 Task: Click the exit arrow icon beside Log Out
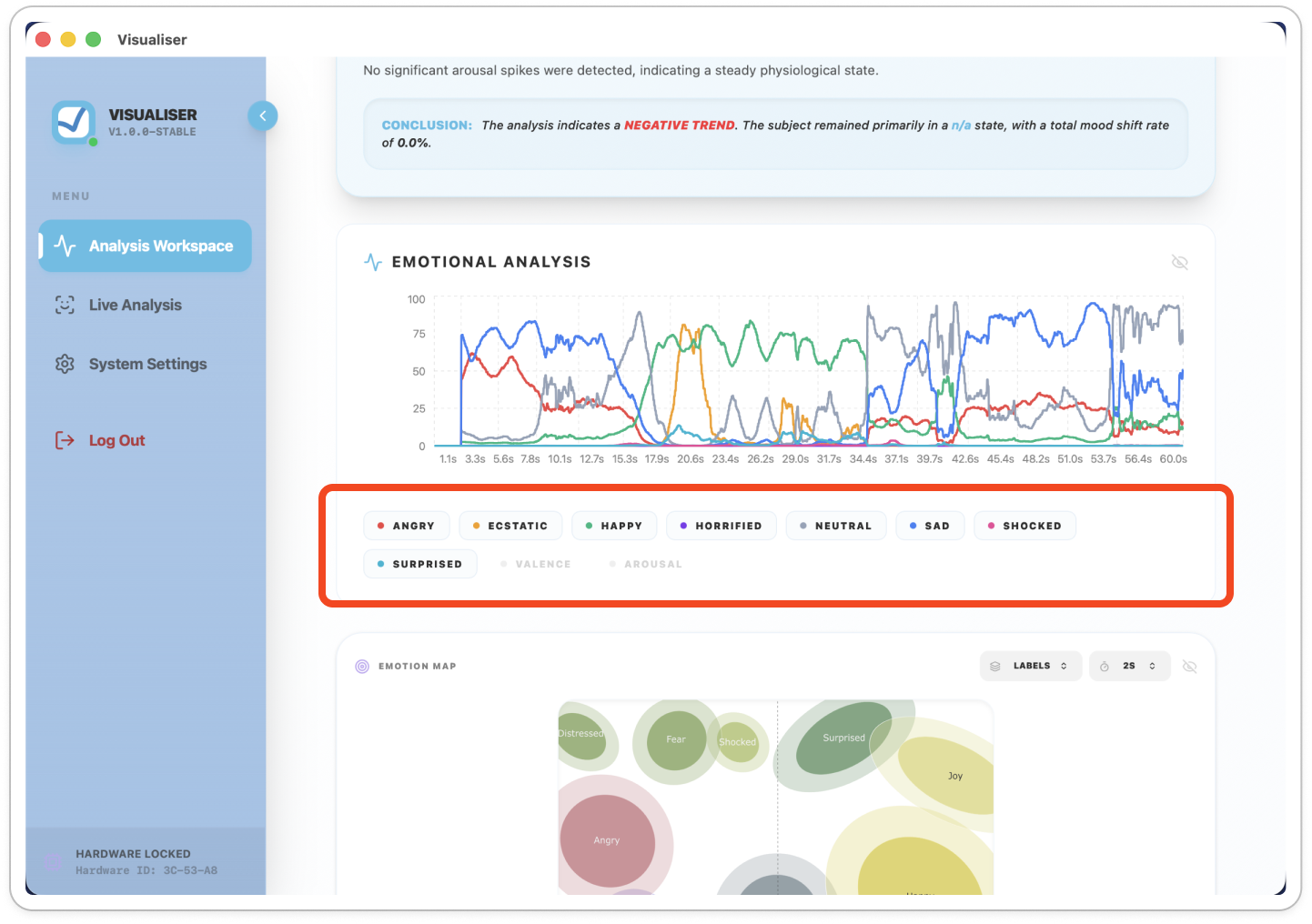(x=65, y=440)
